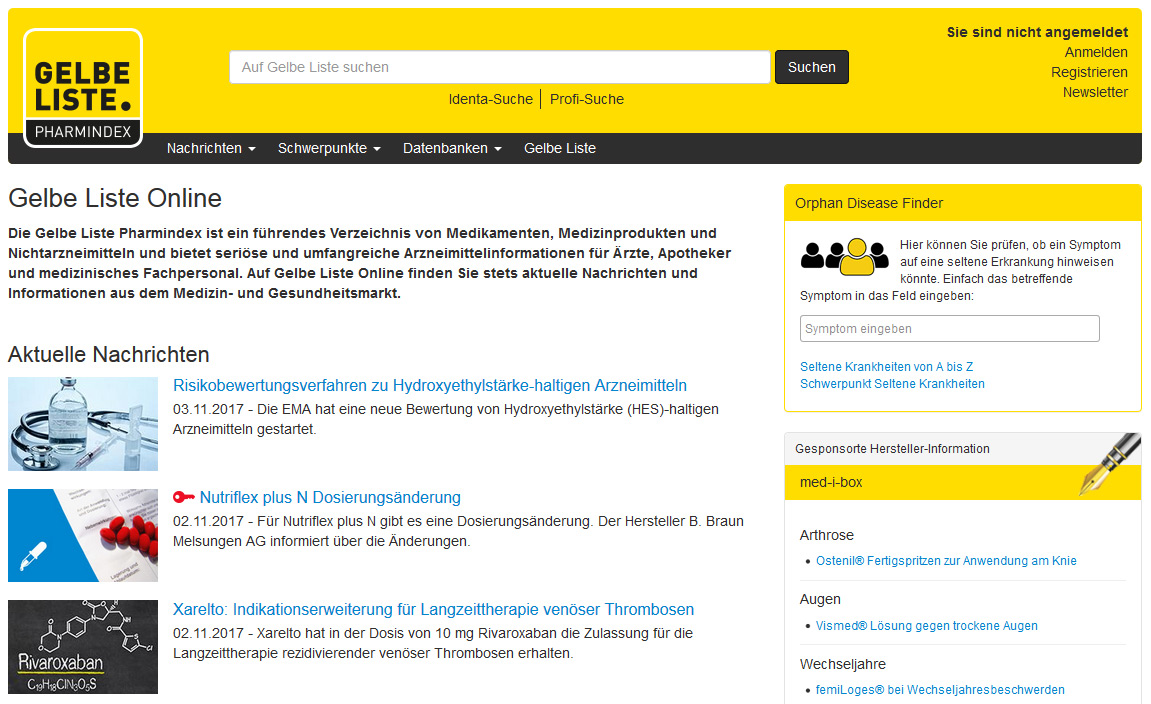Open the Vismed Lösung gegen trockene Augen link
The height and width of the screenshot is (704, 1151).
(x=927, y=625)
